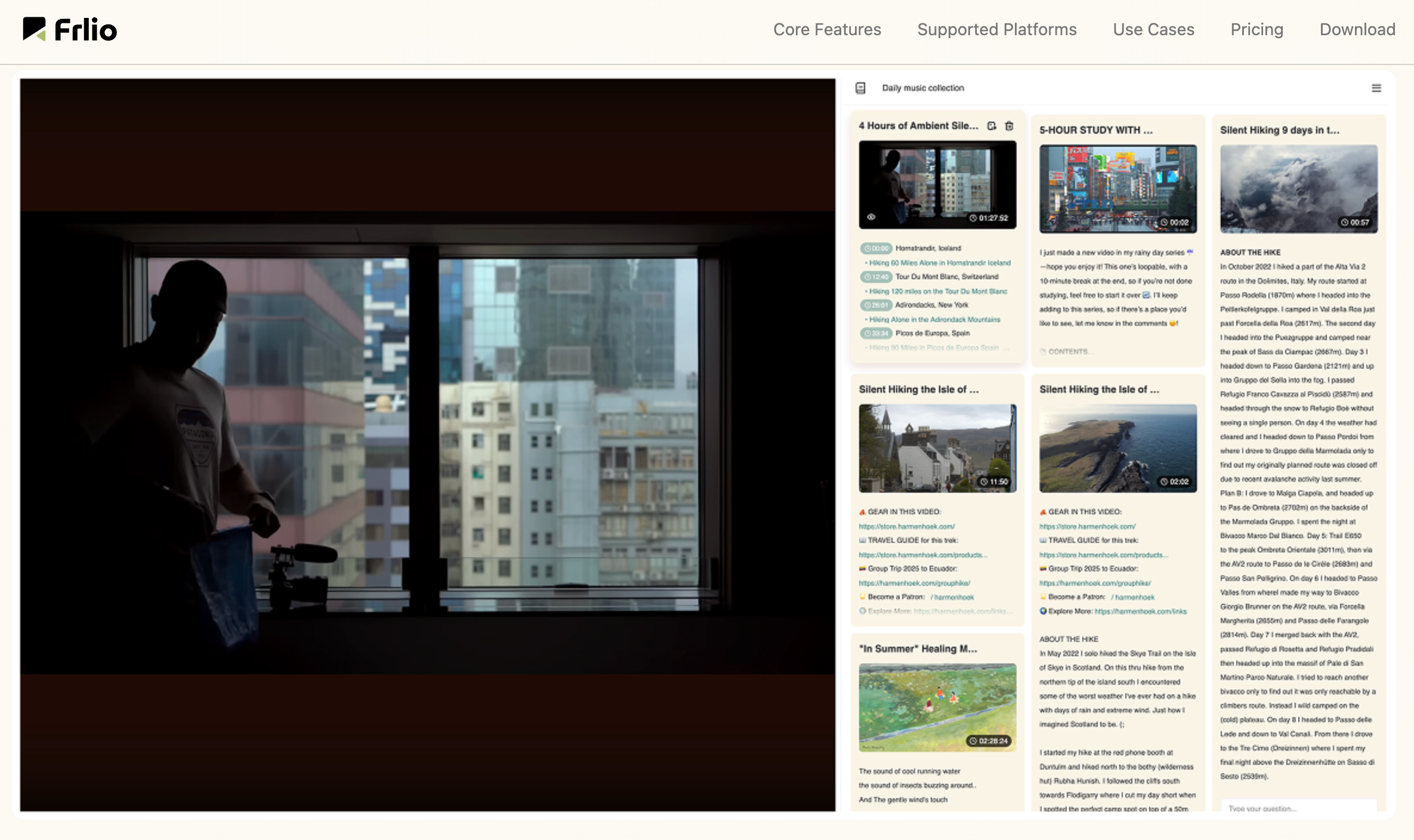
Task: Click the Download nav link
Action: tap(1357, 30)
